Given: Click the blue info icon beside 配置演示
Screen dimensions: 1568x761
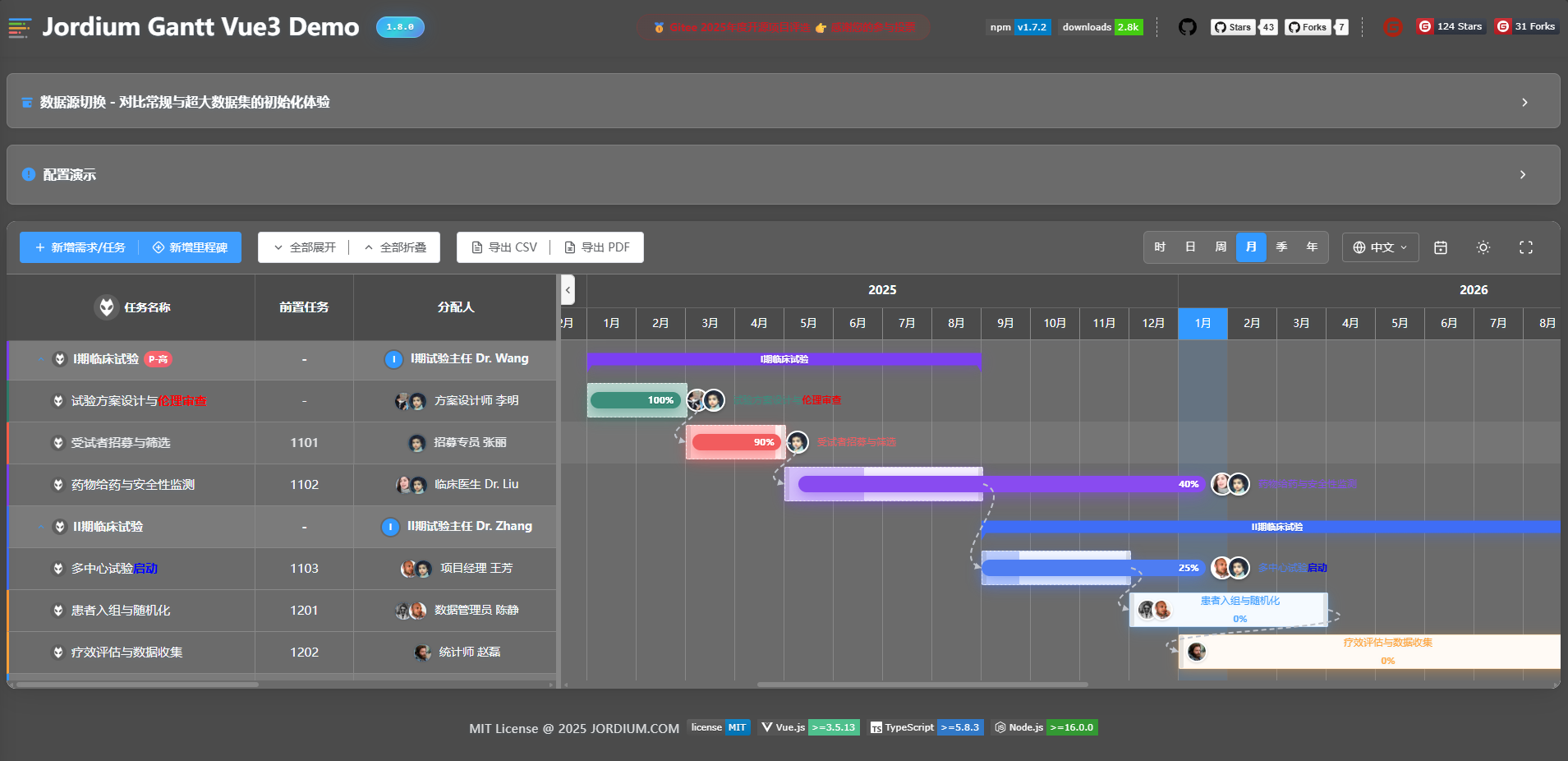Looking at the screenshot, I should click(29, 174).
